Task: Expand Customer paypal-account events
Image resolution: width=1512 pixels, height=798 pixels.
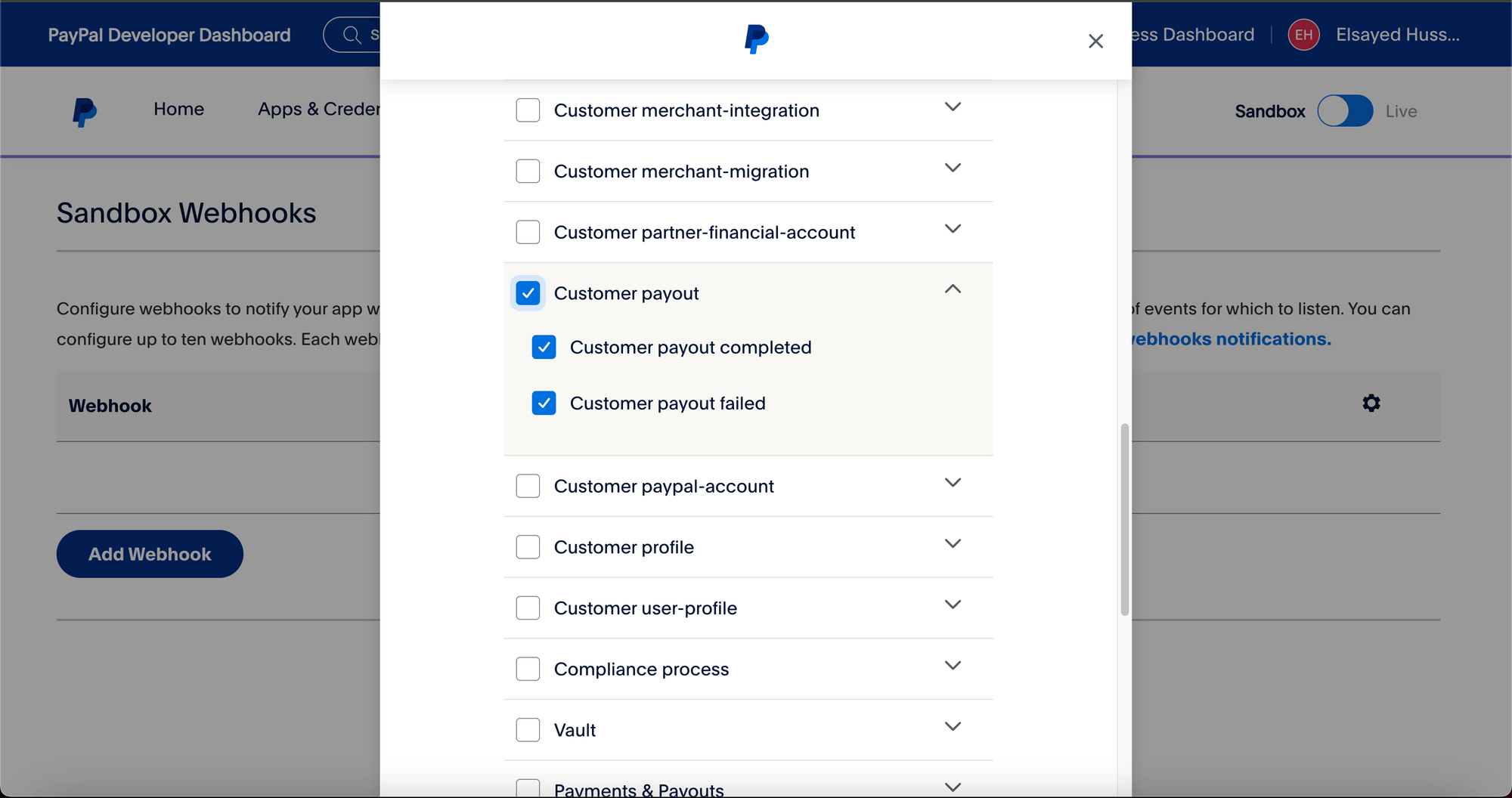Action: pyautogui.click(x=953, y=483)
